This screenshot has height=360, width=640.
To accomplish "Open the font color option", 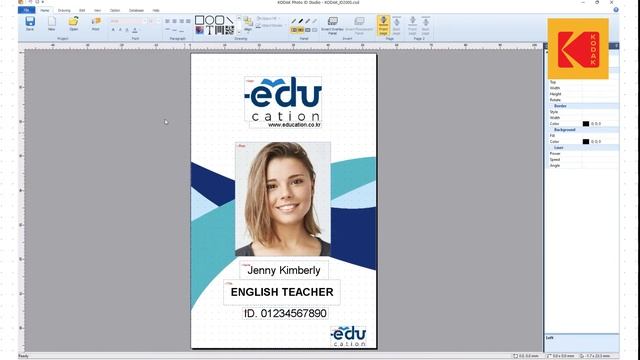I will point(135,30).
